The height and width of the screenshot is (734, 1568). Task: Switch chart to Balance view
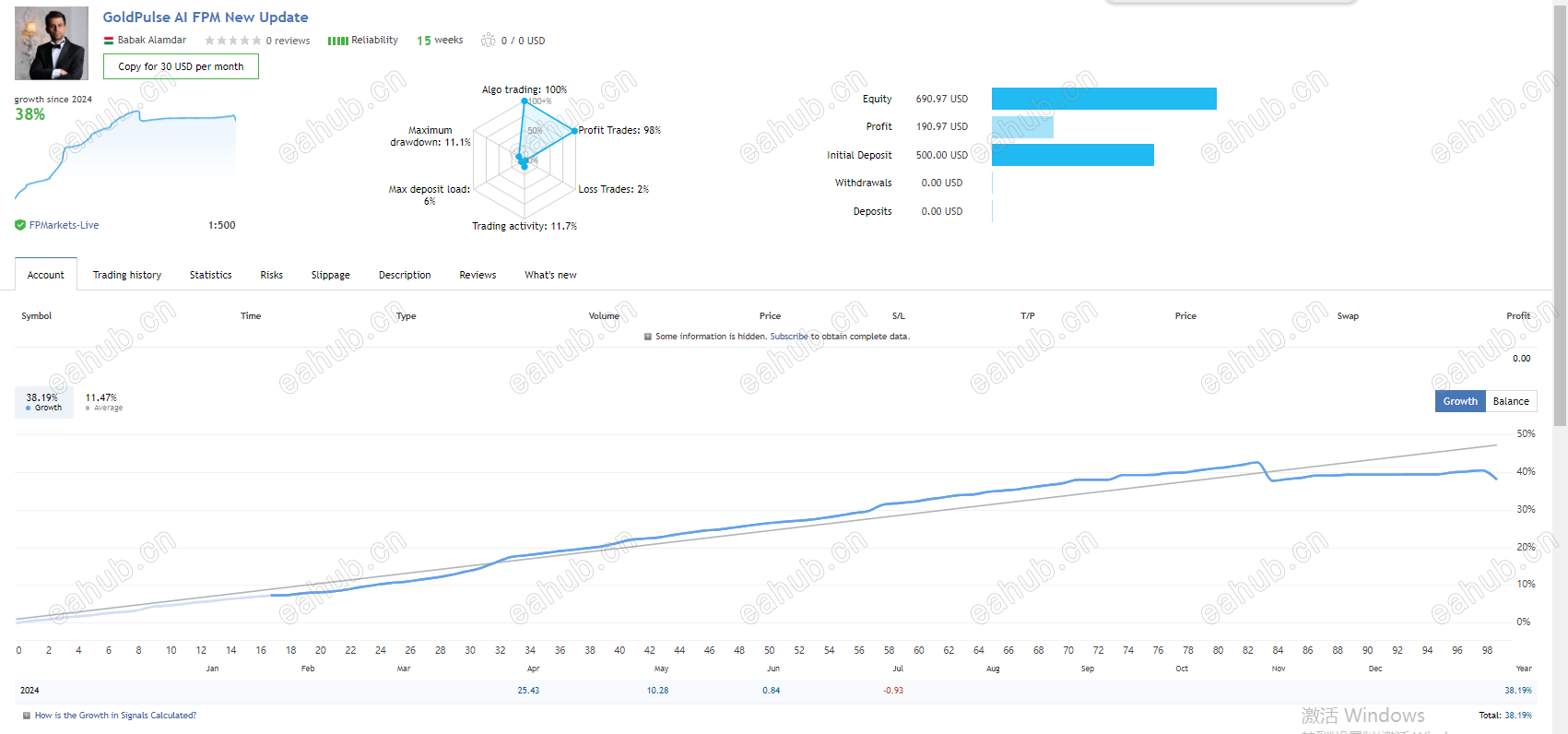point(1511,401)
